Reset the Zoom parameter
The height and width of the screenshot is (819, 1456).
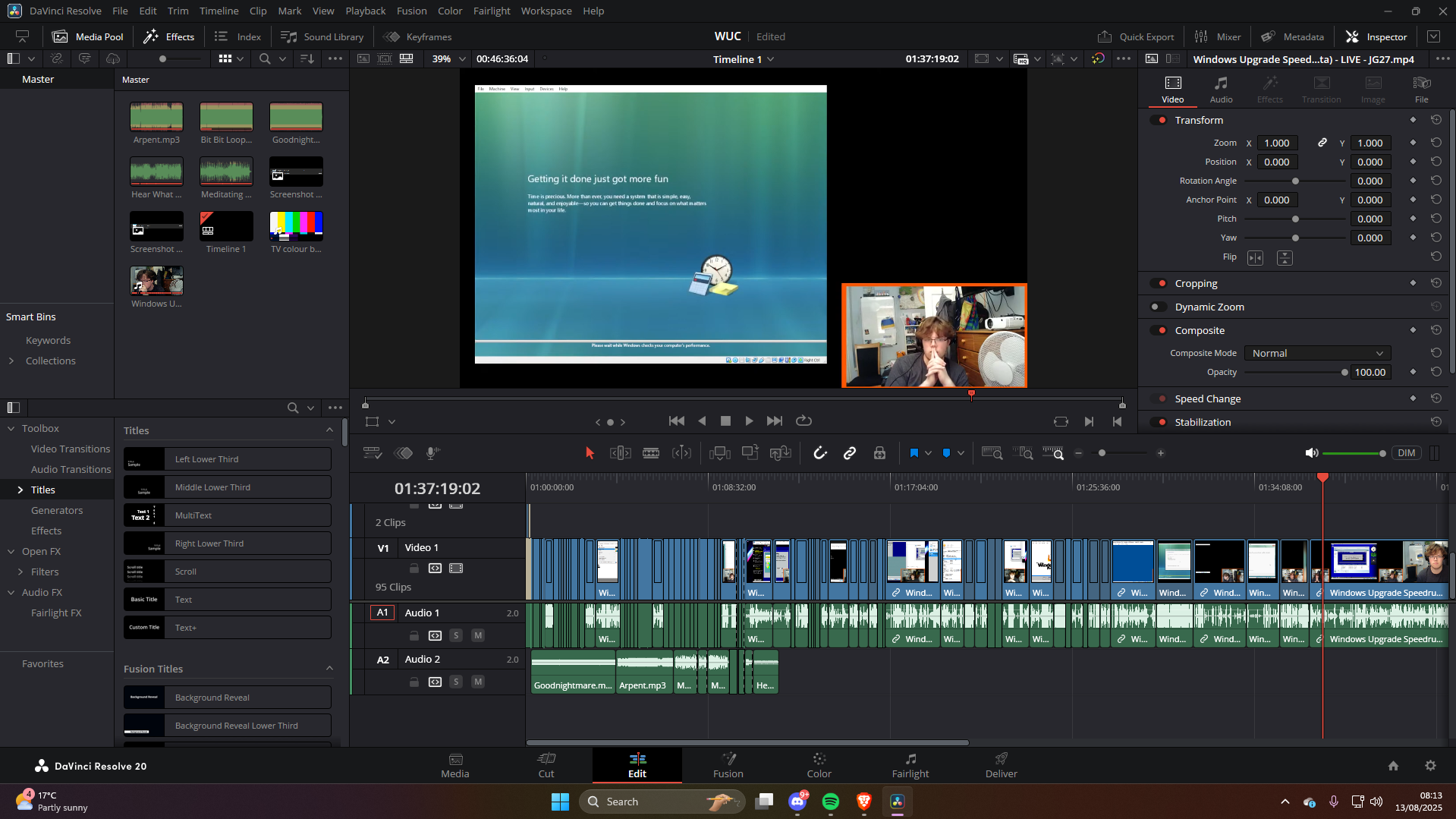[1436, 143]
